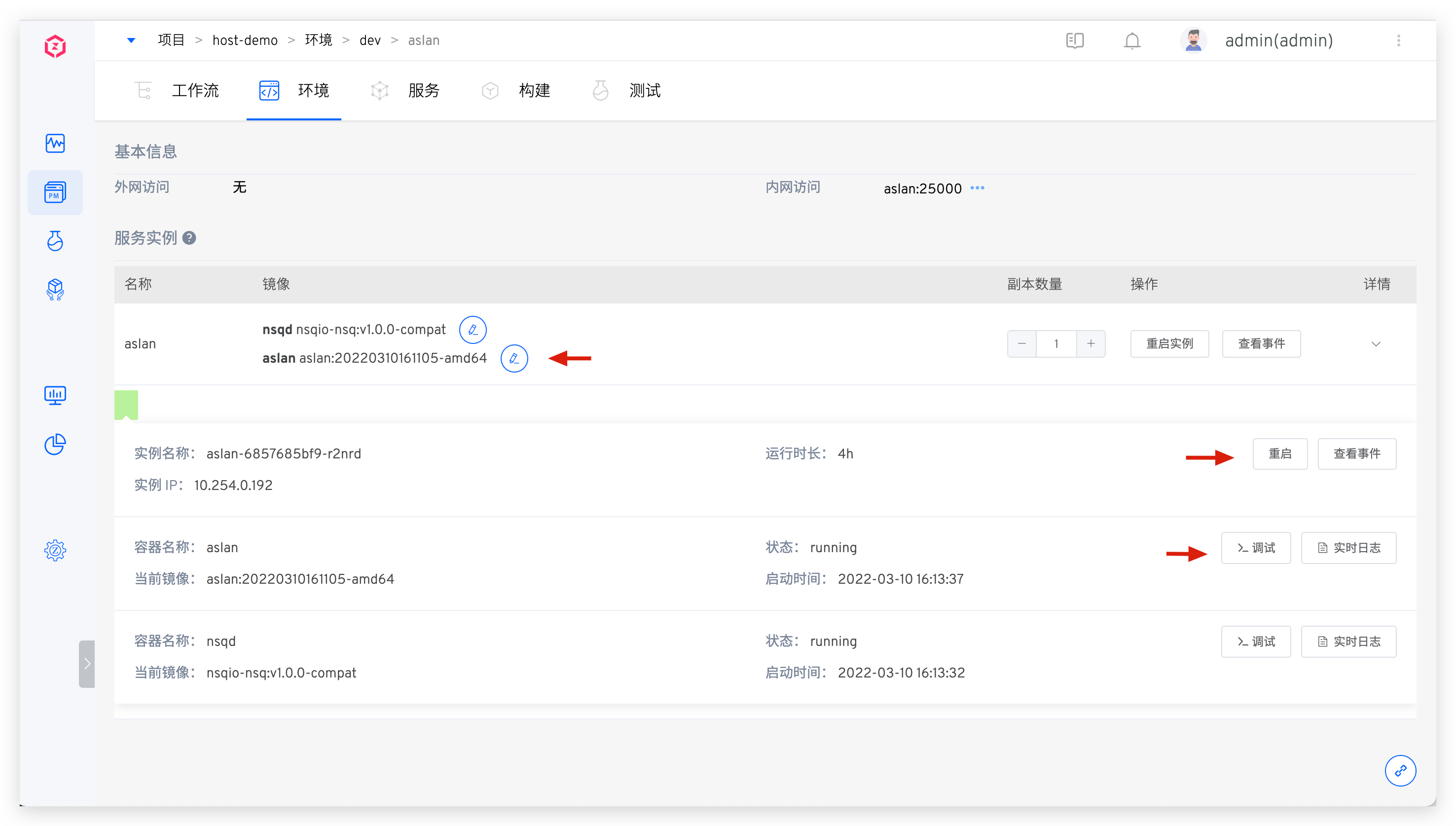The height and width of the screenshot is (826, 1456).
Task: Open the notifications bell
Action: pos(1131,41)
